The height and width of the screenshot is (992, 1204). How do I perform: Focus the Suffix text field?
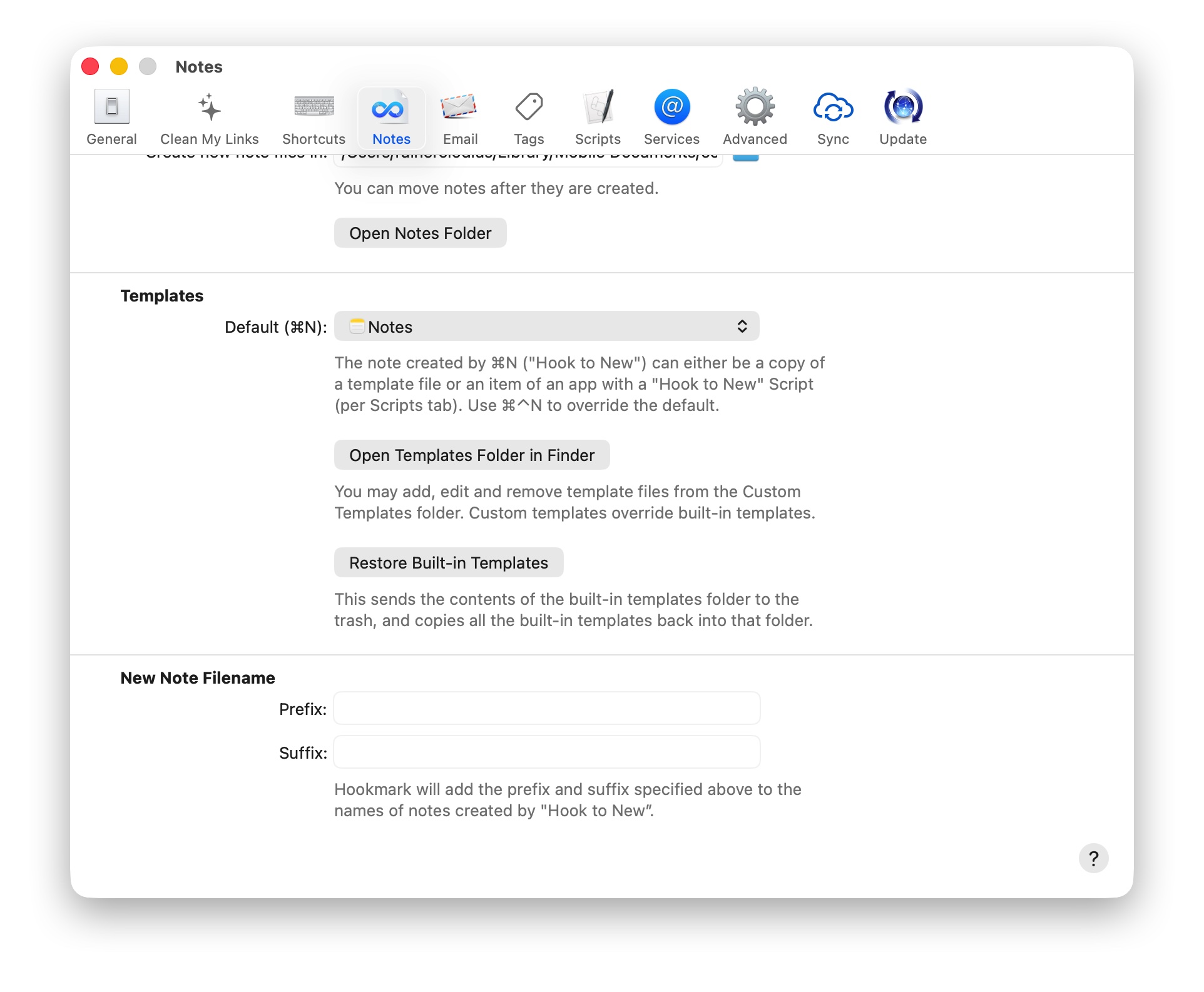(x=547, y=752)
